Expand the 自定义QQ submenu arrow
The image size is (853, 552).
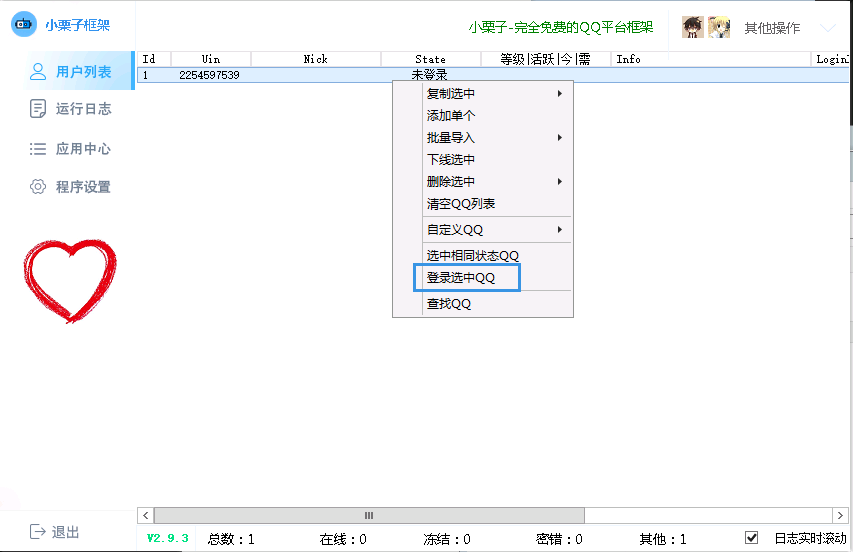coord(559,230)
